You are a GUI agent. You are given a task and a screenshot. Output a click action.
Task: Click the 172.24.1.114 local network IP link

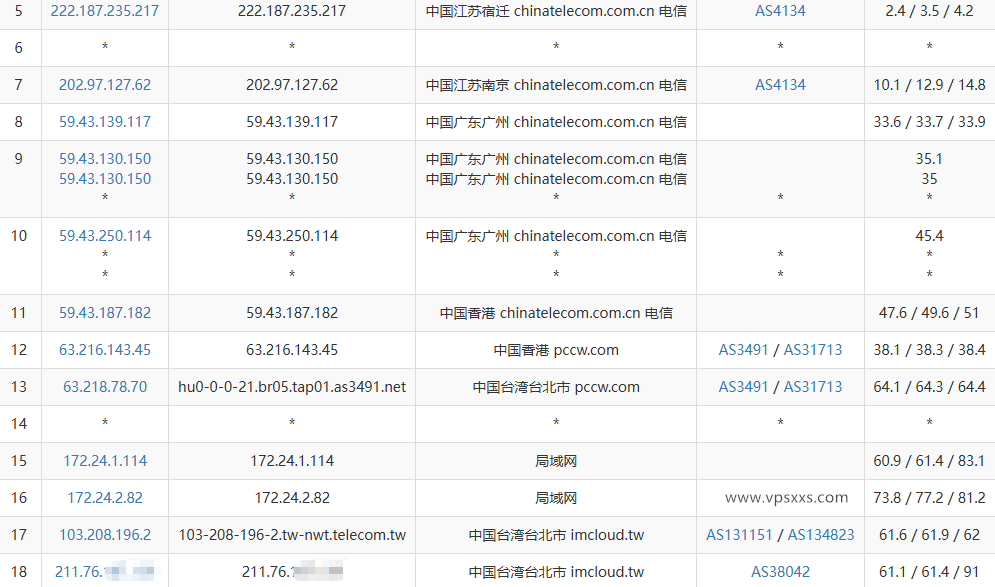[104, 460]
